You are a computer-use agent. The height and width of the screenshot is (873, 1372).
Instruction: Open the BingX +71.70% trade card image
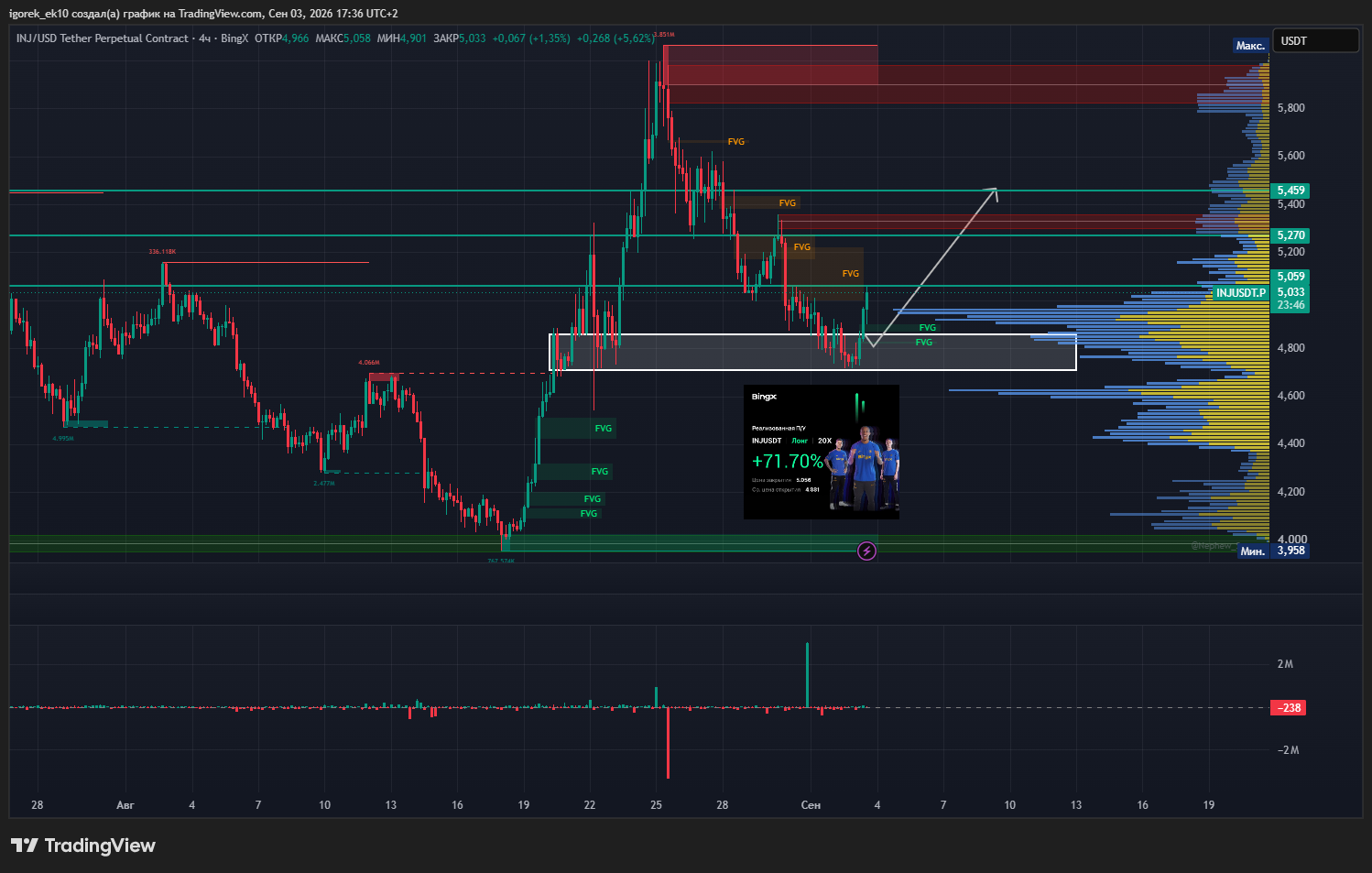pyautogui.click(x=822, y=452)
